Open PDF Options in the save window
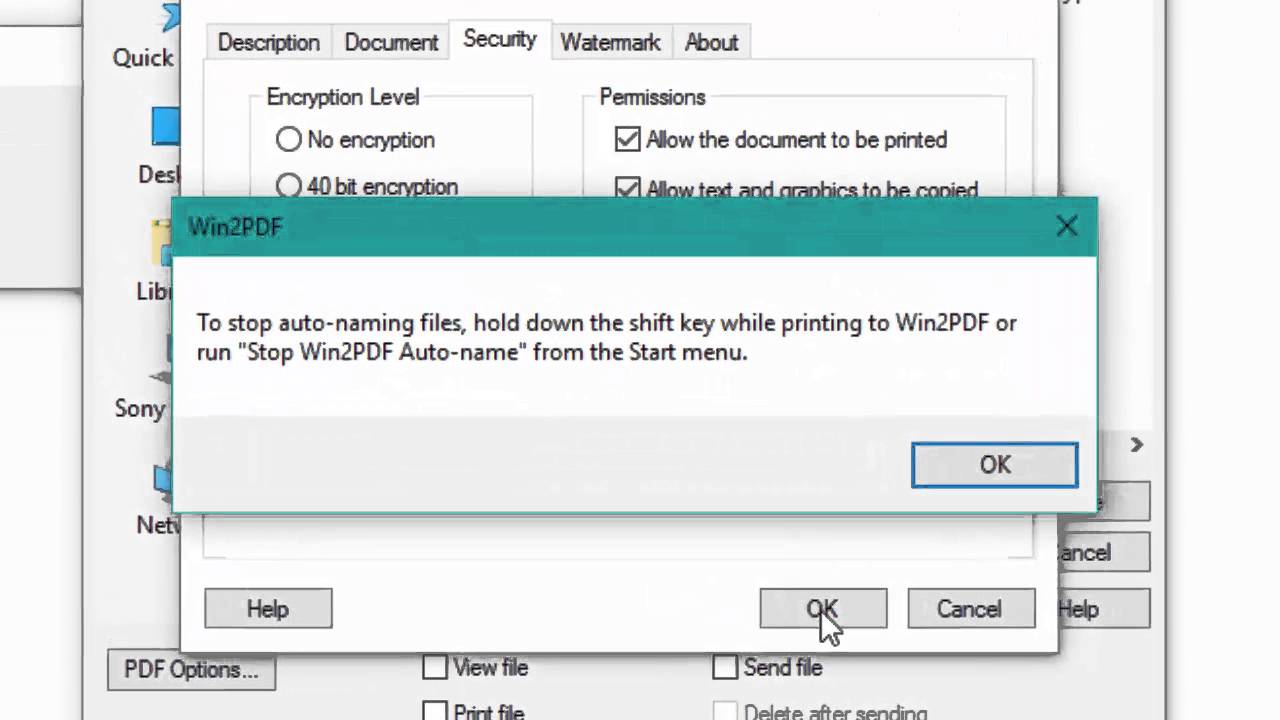Viewport: 1280px width, 720px height. click(x=191, y=669)
